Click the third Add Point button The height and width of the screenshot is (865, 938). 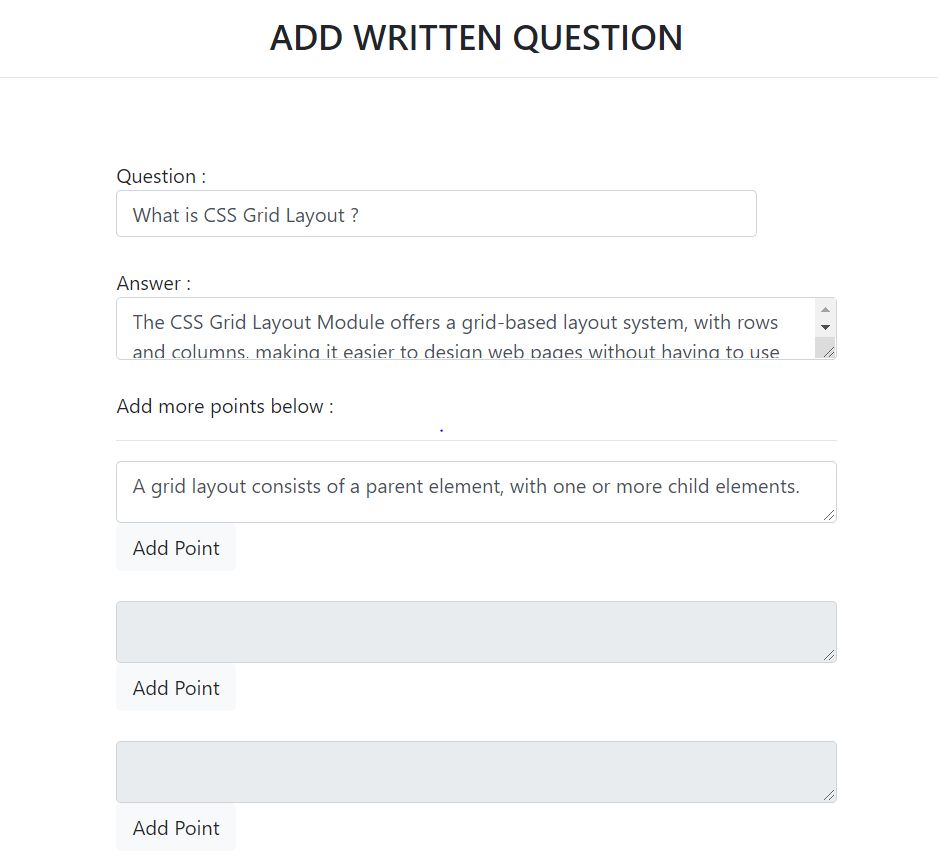click(x=176, y=828)
